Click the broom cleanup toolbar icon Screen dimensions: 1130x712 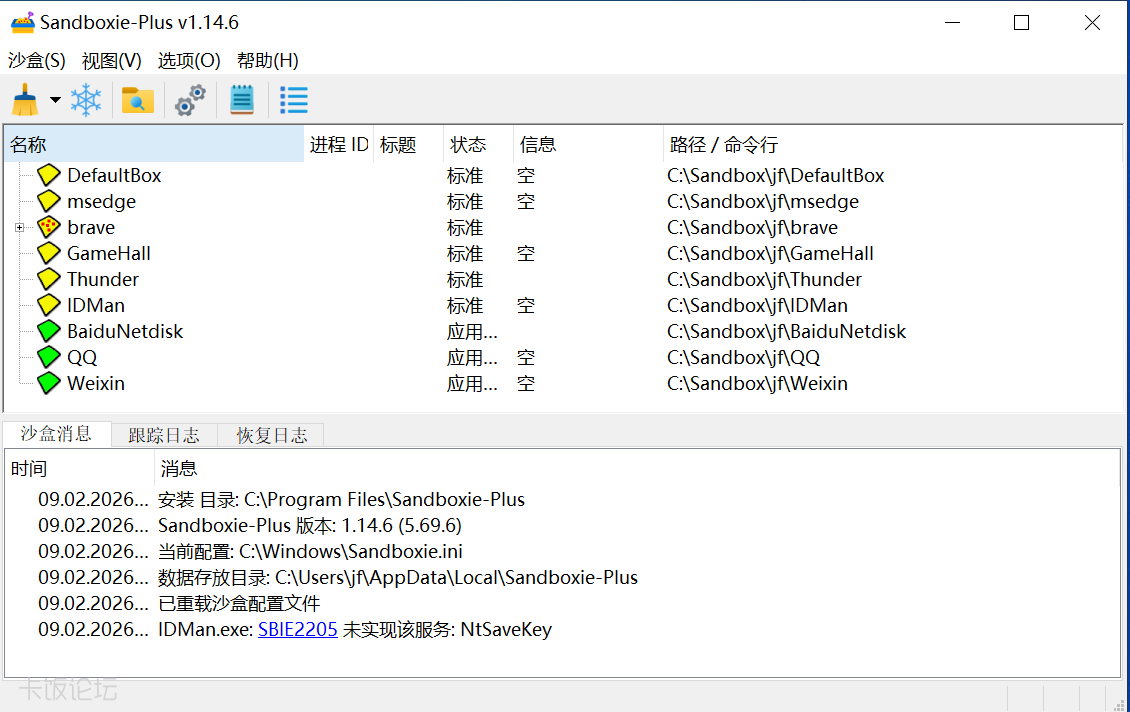click(x=25, y=100)
